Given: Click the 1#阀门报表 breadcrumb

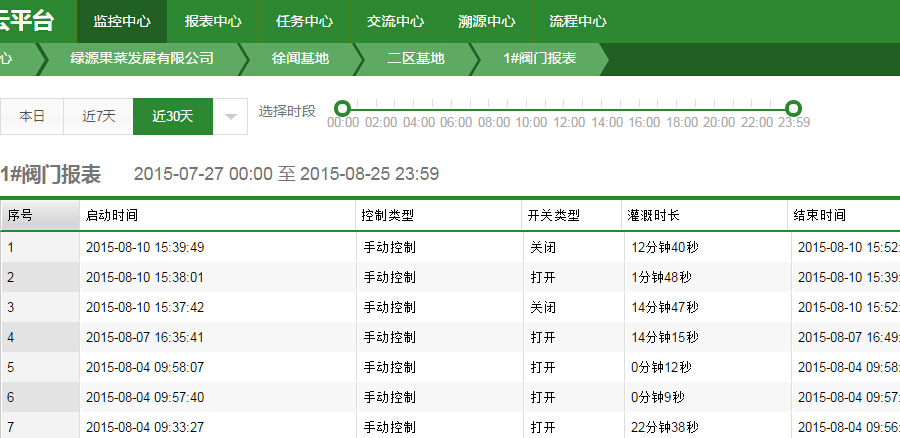Looking at the screenshot, I should tap(539, 59).
